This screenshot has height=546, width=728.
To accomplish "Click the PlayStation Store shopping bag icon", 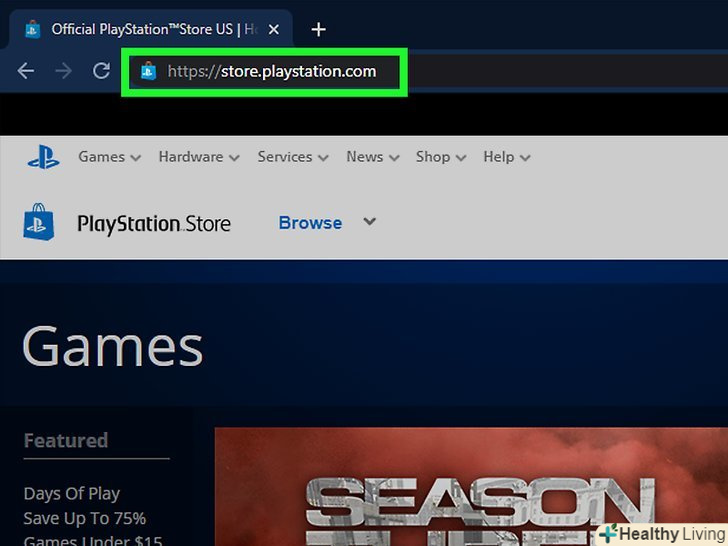I will 39,222.
